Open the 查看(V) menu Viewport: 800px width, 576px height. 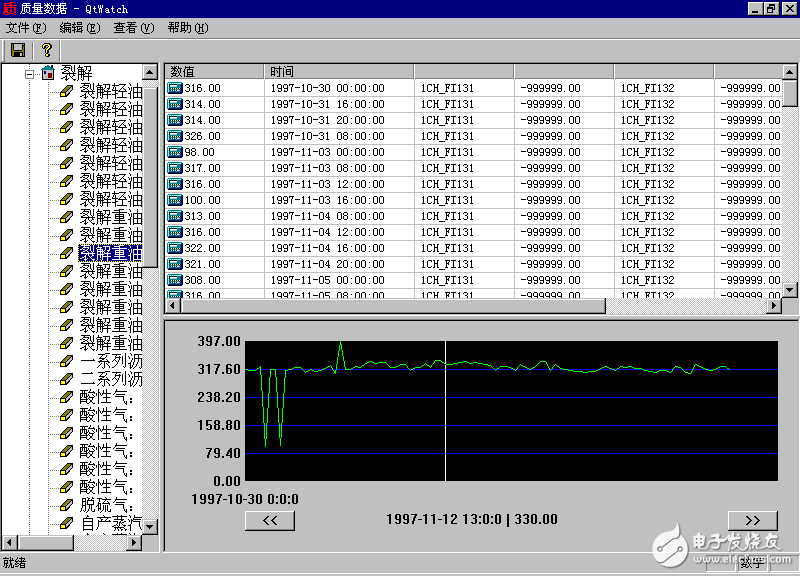133,28
